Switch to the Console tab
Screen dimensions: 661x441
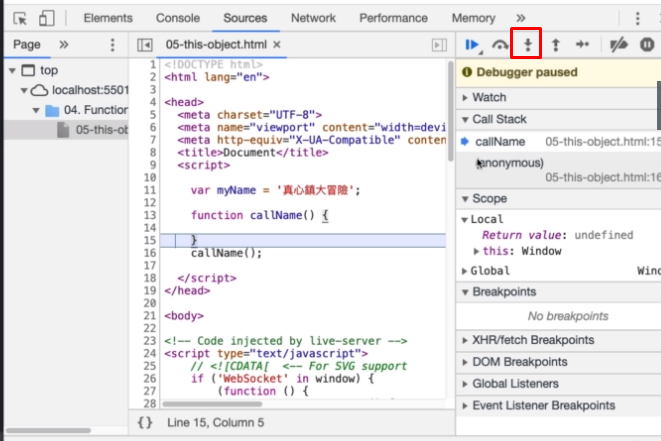click(x=178, y=18)
